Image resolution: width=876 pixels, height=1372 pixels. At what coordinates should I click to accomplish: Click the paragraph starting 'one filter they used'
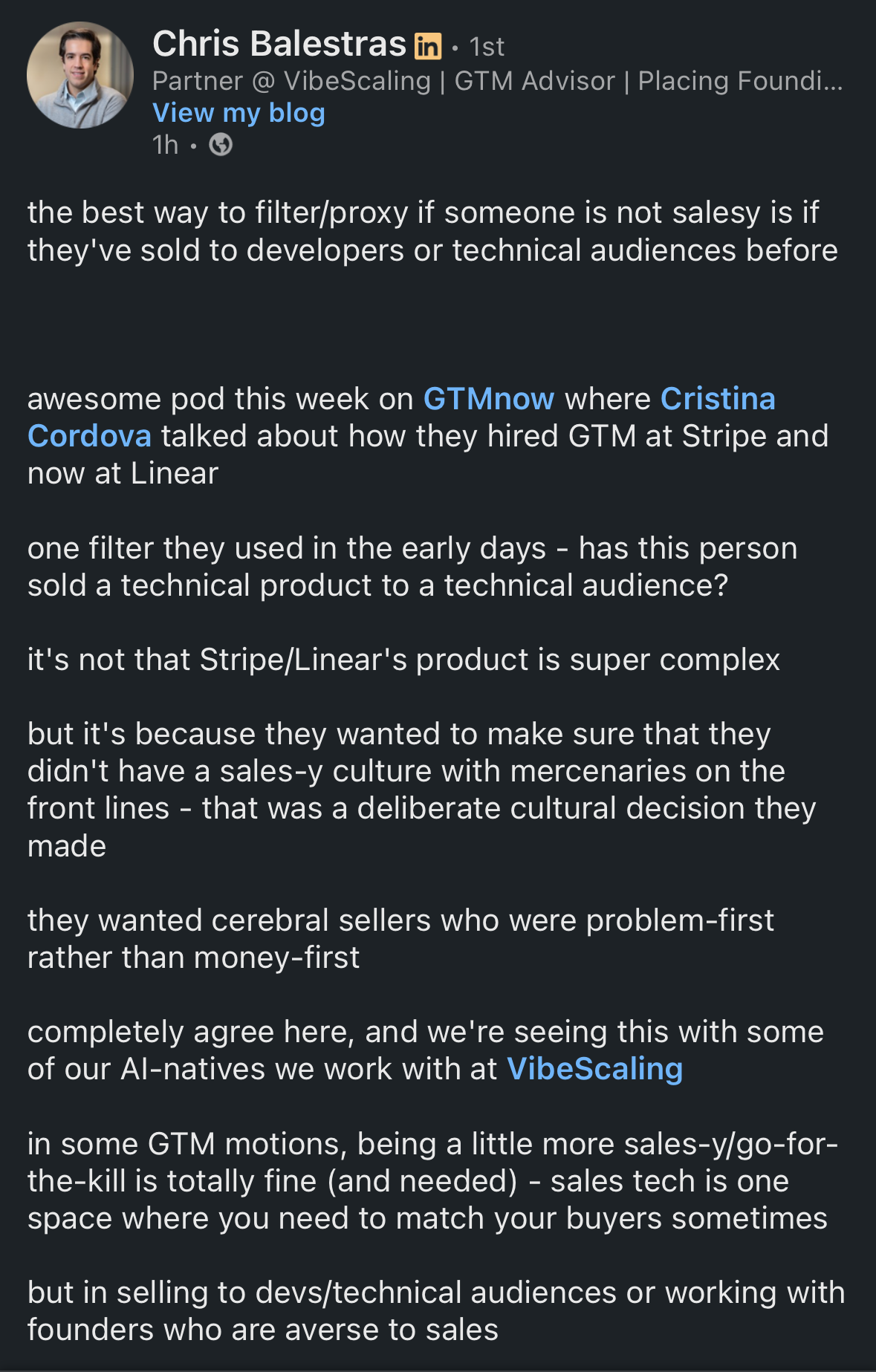click(412, 567)
